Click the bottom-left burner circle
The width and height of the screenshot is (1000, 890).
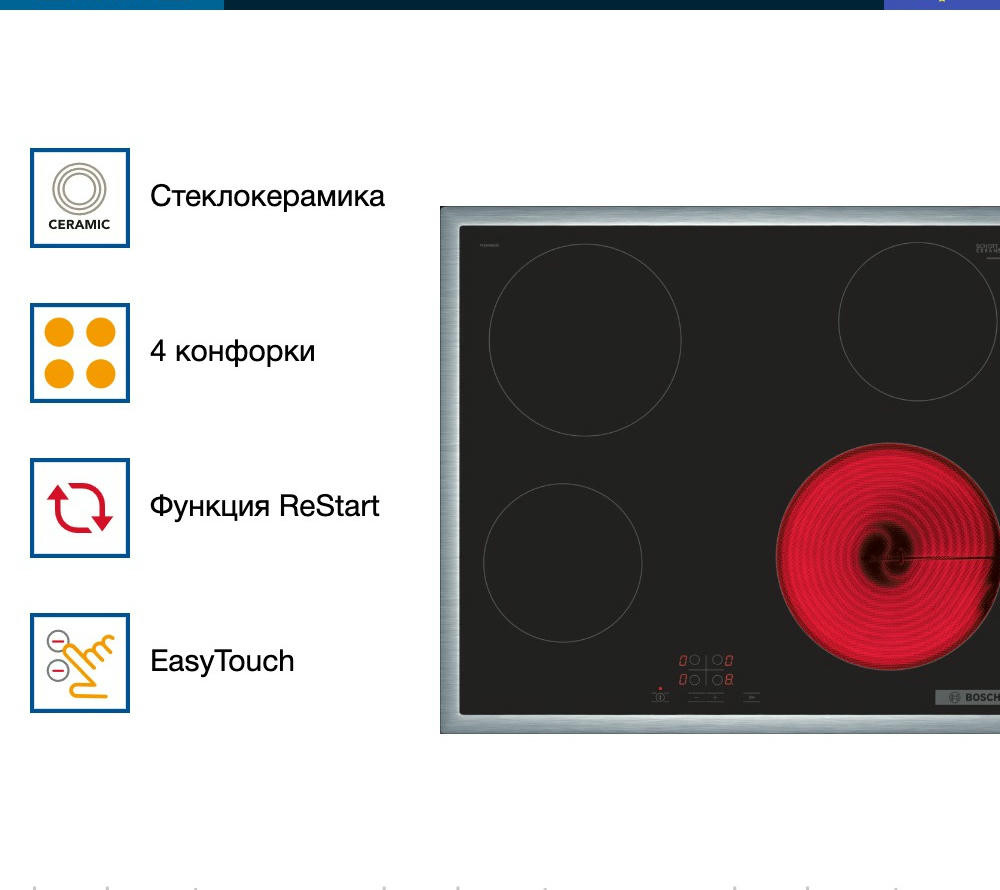[563, 563]
